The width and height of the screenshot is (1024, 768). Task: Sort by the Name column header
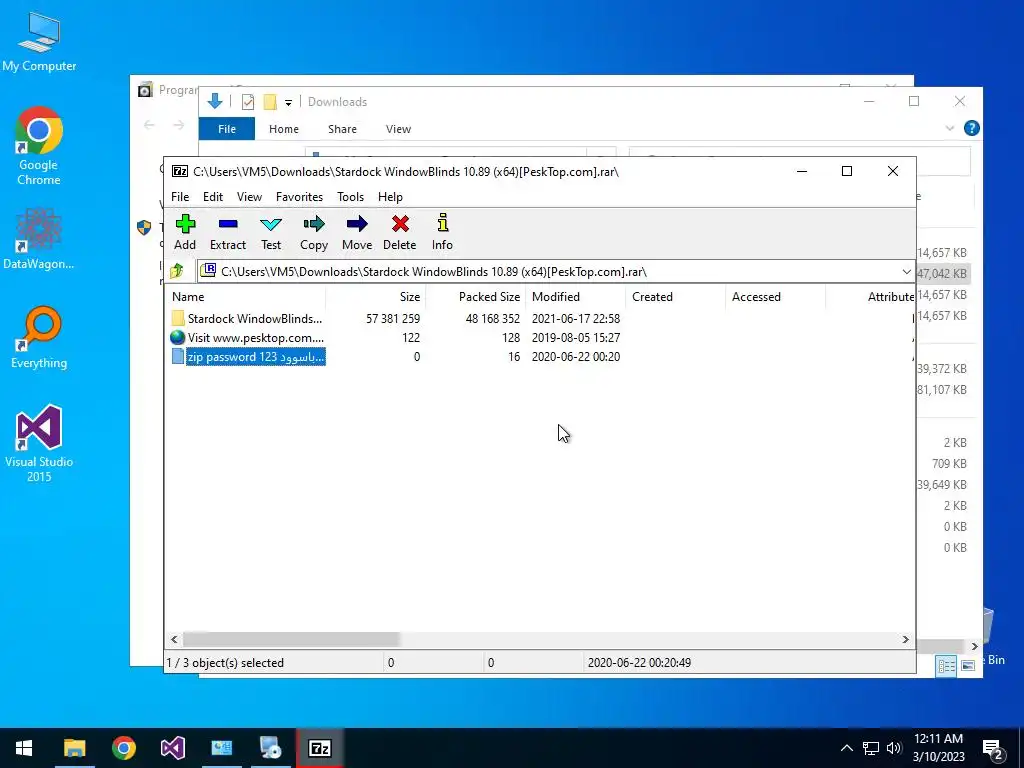point(246,296)
